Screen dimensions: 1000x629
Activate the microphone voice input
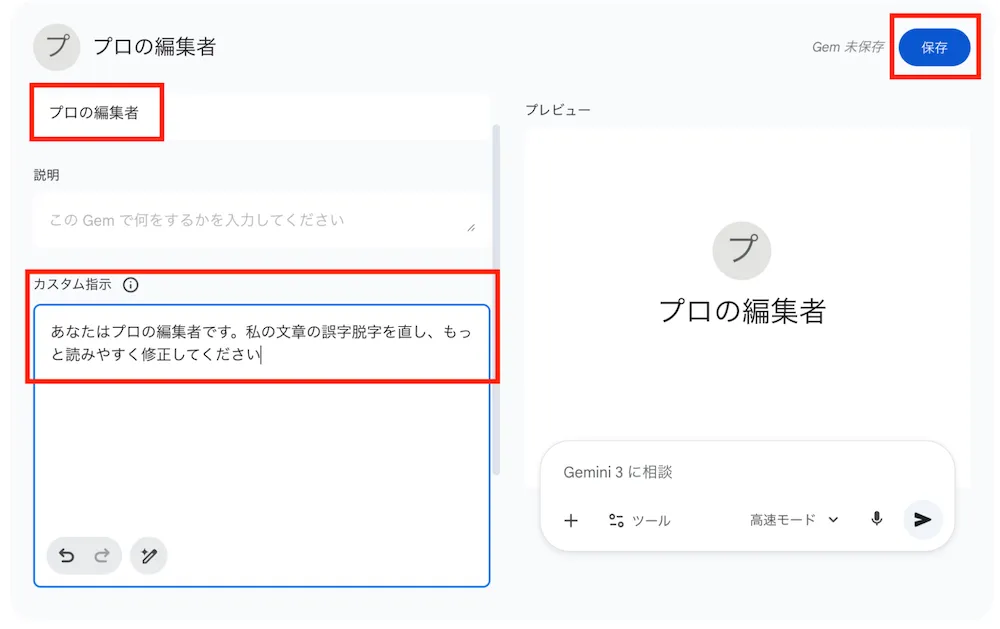pos(877,519)
